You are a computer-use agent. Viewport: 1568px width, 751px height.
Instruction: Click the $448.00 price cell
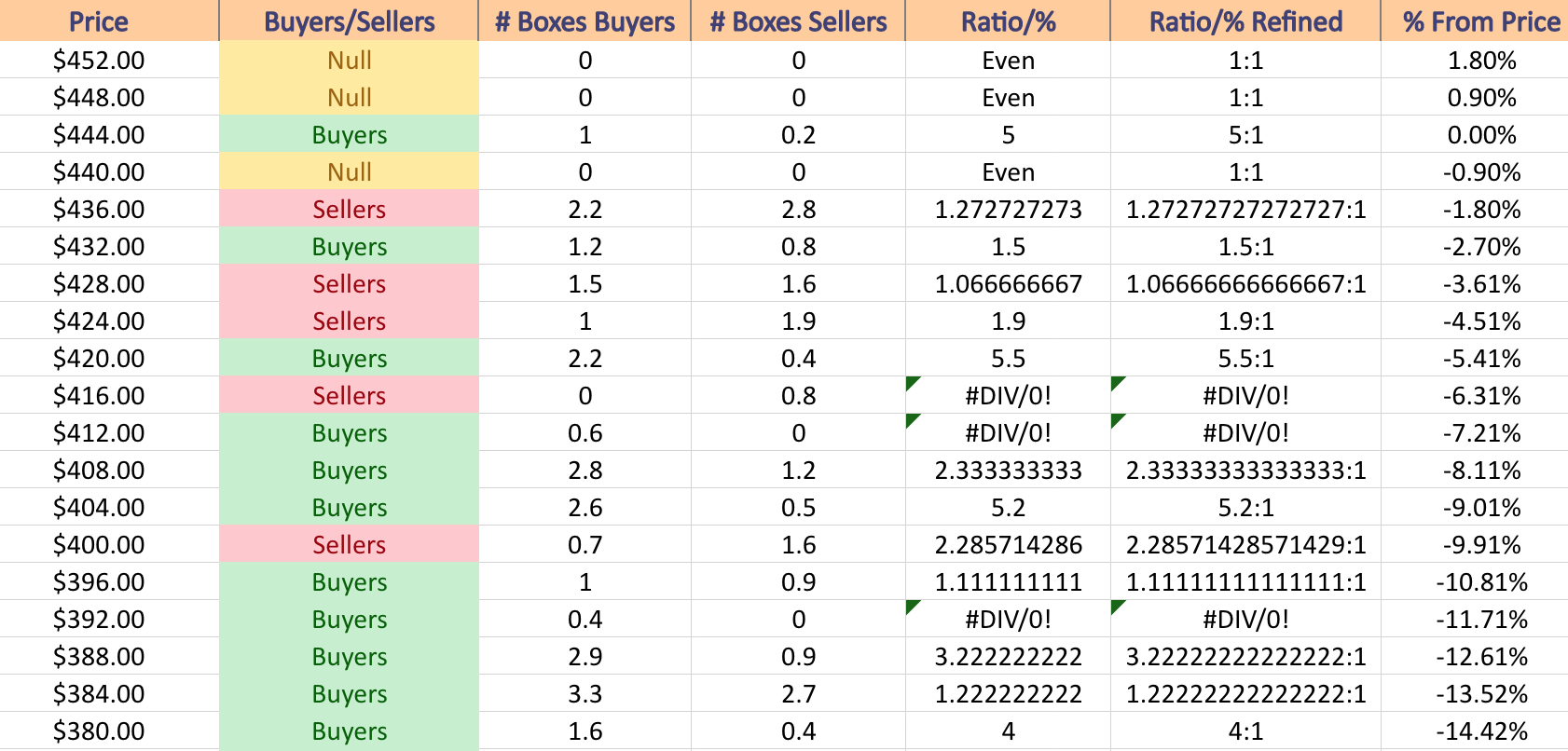point(109,98)
